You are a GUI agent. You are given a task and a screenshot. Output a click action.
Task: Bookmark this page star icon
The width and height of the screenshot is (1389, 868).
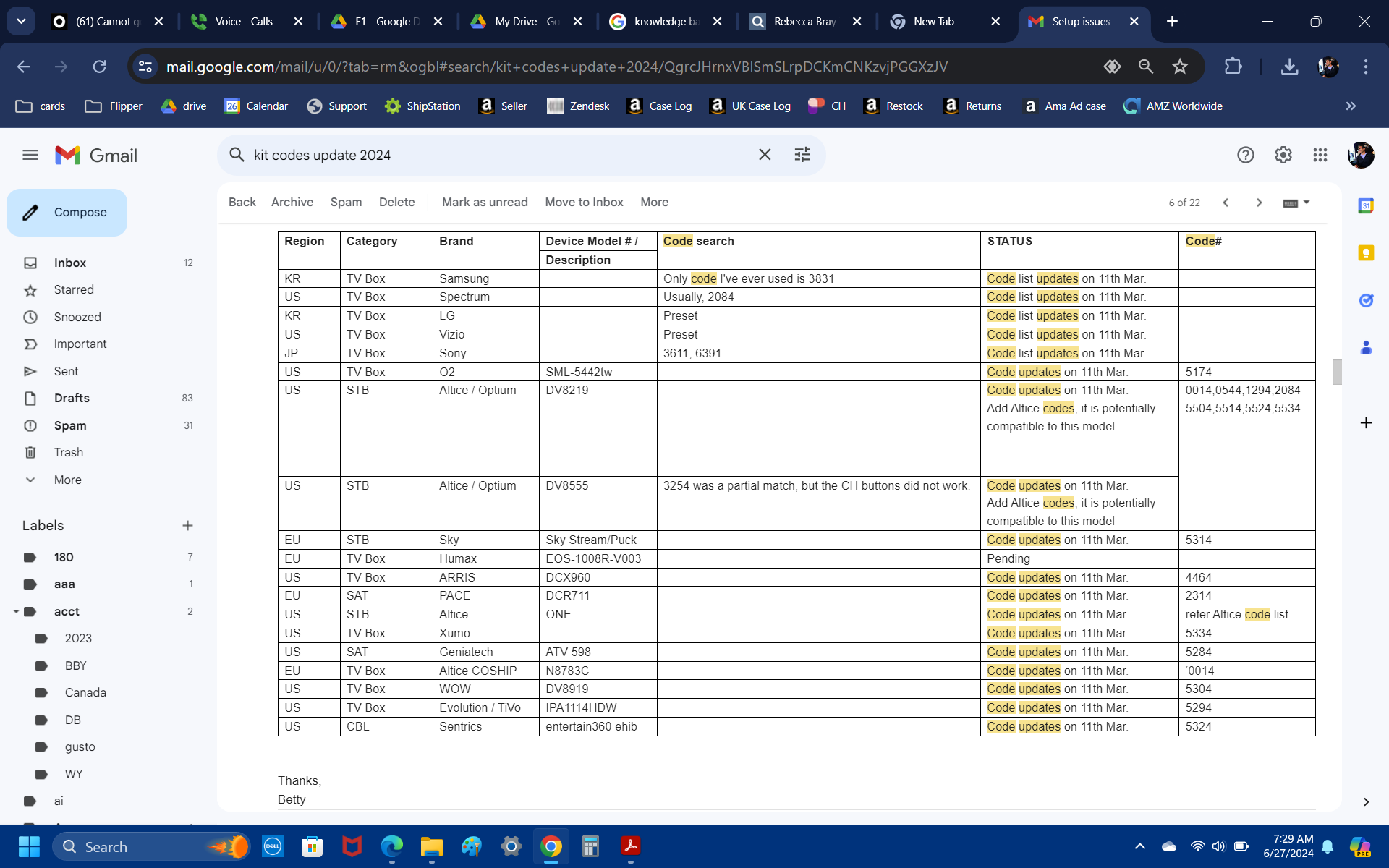pos(1180,67)
